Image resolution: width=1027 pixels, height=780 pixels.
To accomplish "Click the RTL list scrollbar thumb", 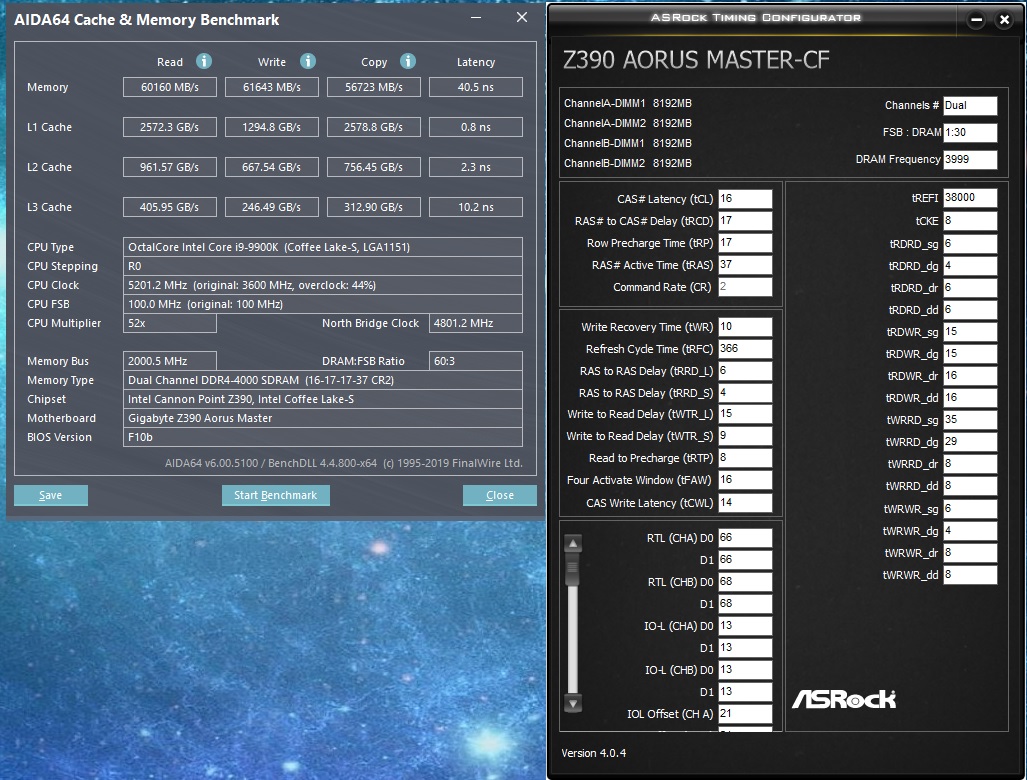I will coord(573,568).
